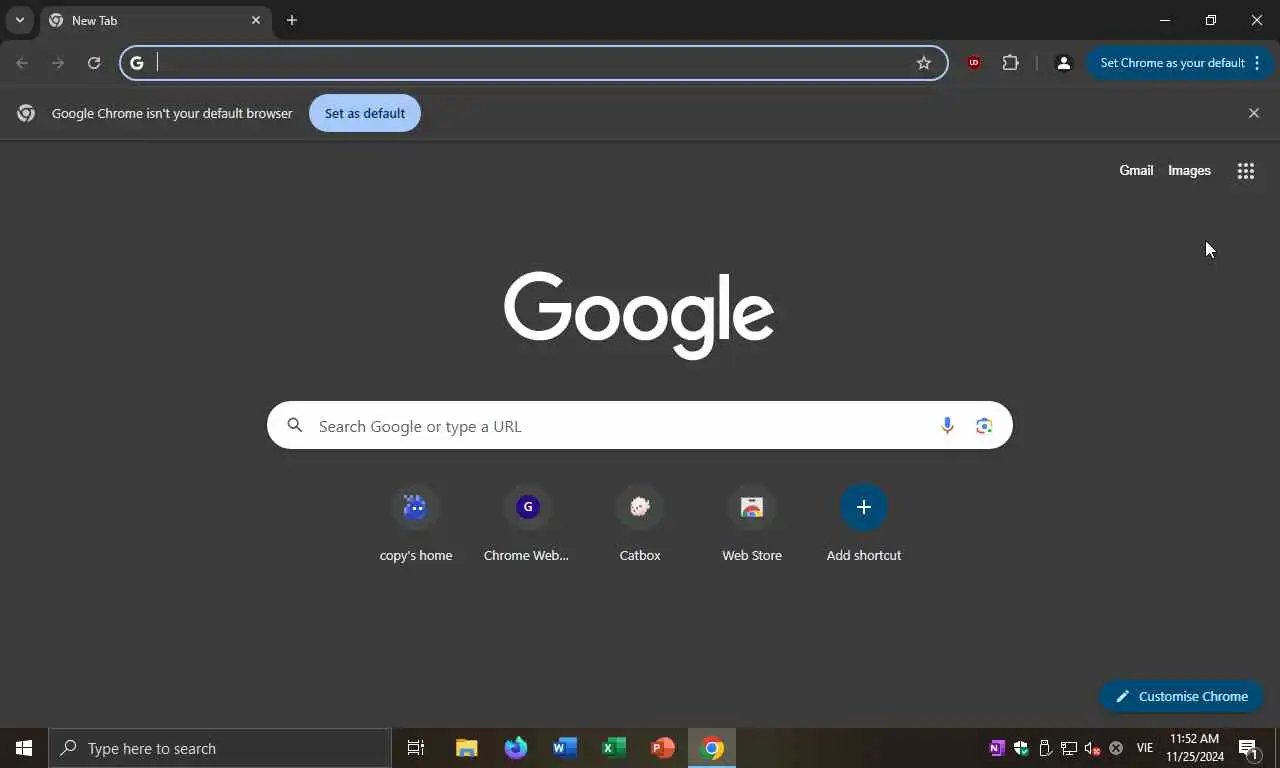Click the taskbar Type here to search box
The height and width of the screenshot is (768, 1280).
pyautogui.click(x=220, y=748)
